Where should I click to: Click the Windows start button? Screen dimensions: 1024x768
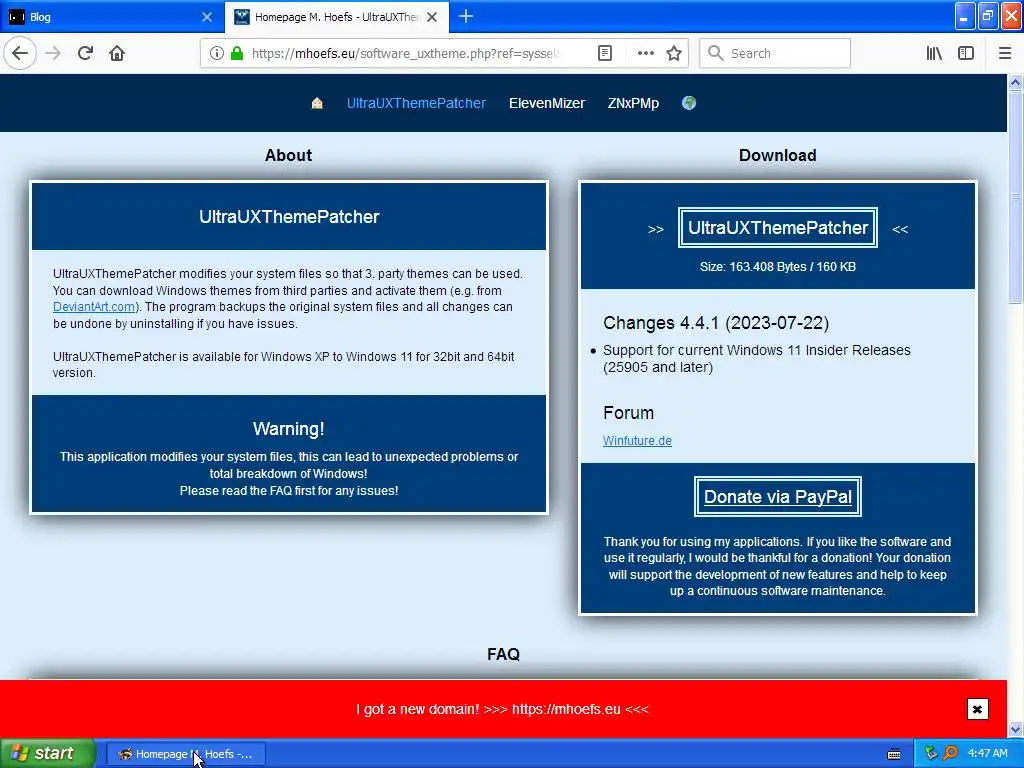click(x=48, y=754)
